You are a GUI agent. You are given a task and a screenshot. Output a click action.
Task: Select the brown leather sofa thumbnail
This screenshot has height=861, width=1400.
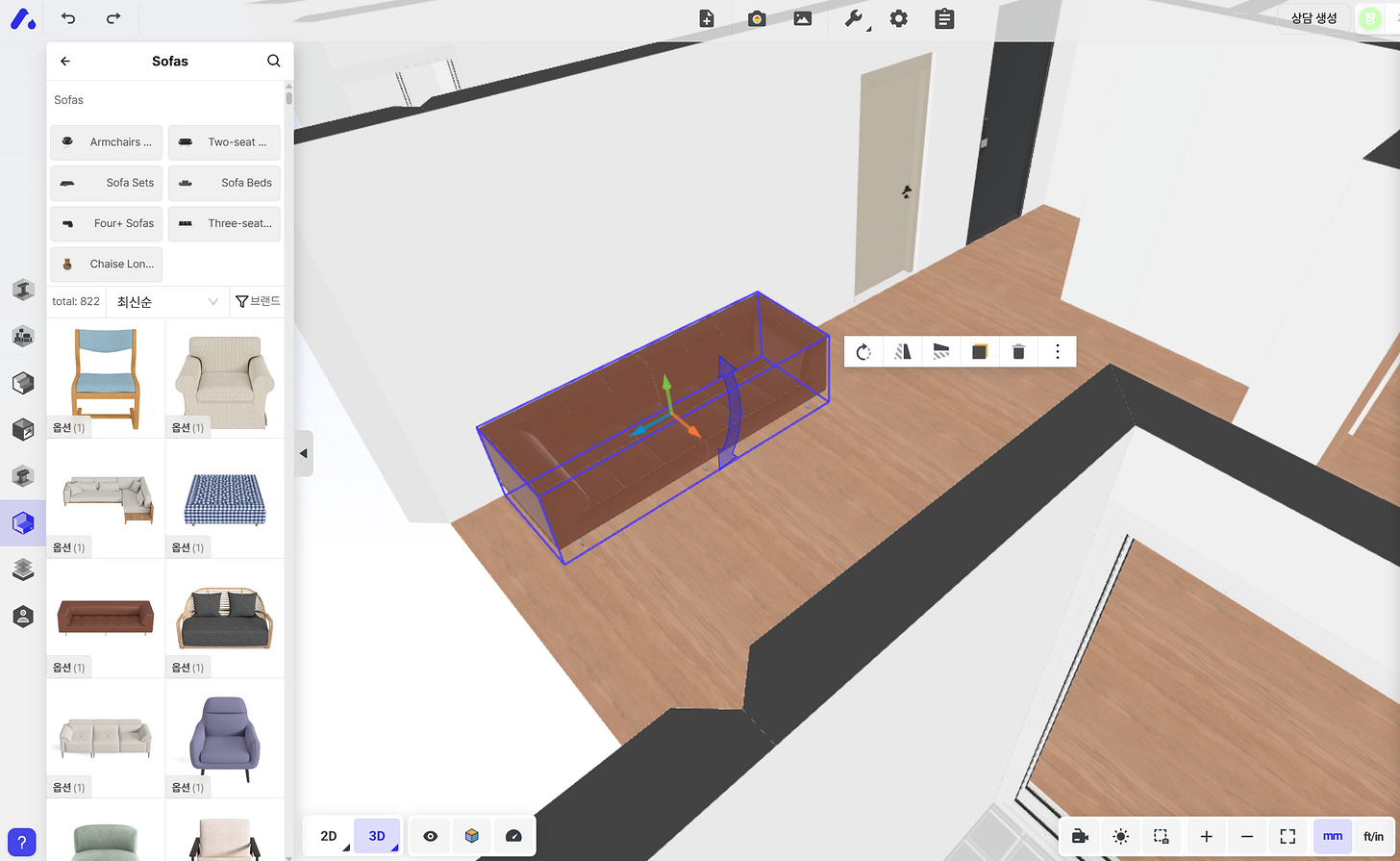(x=106, y=617)
